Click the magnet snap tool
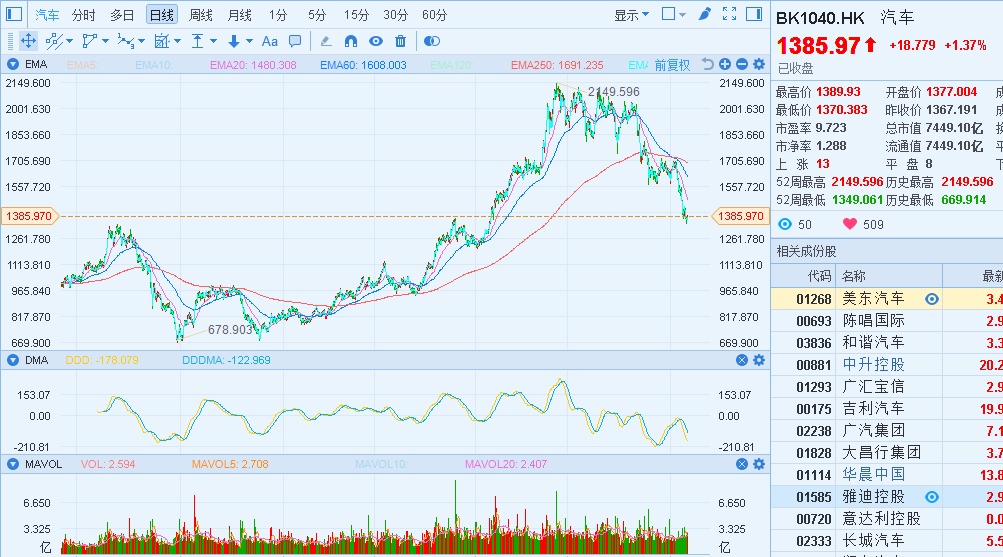This screenshot has width=1003, height=557. click(350, 41)
